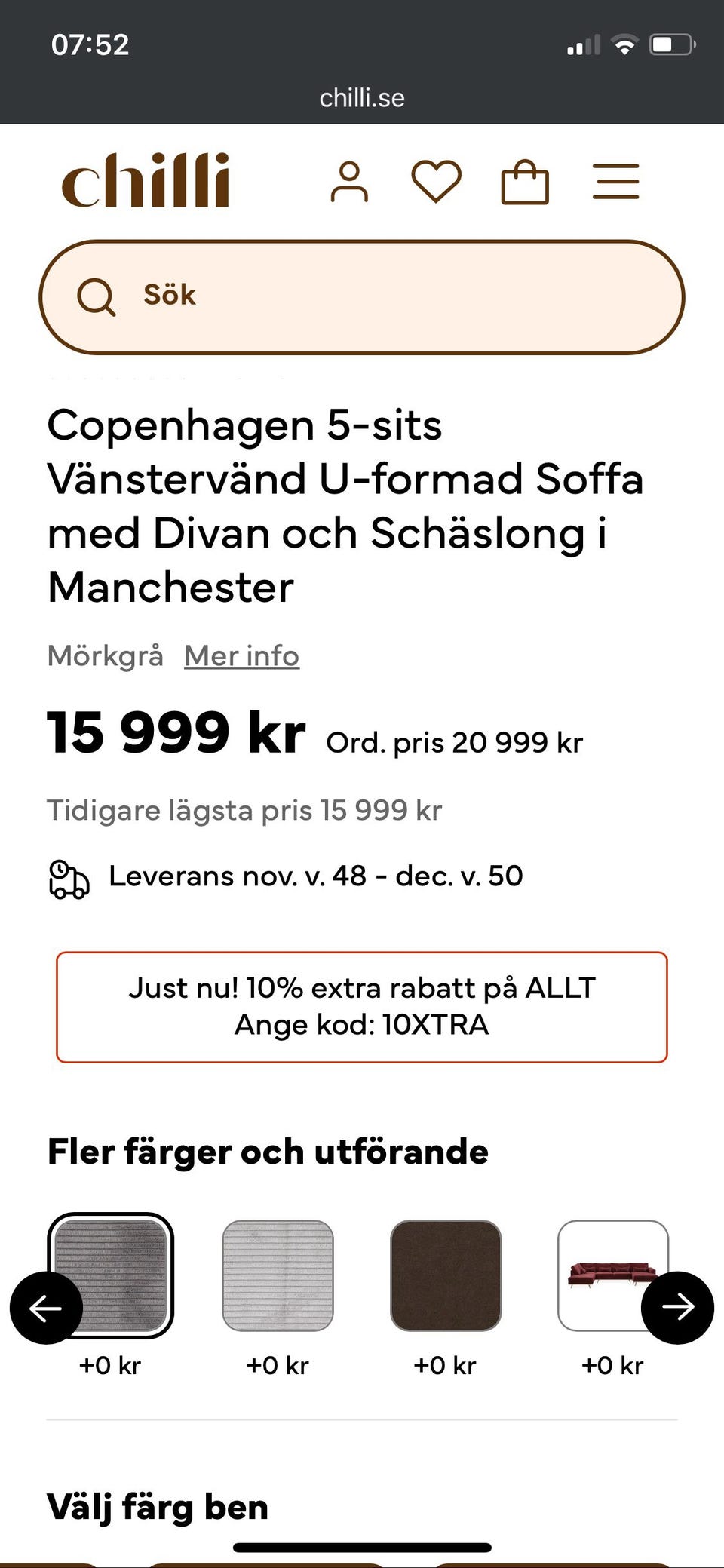Image resolution: width=724 pixels, height=1568 pixels.
Task: Open the hamburger menu
Action: [615, 182]
